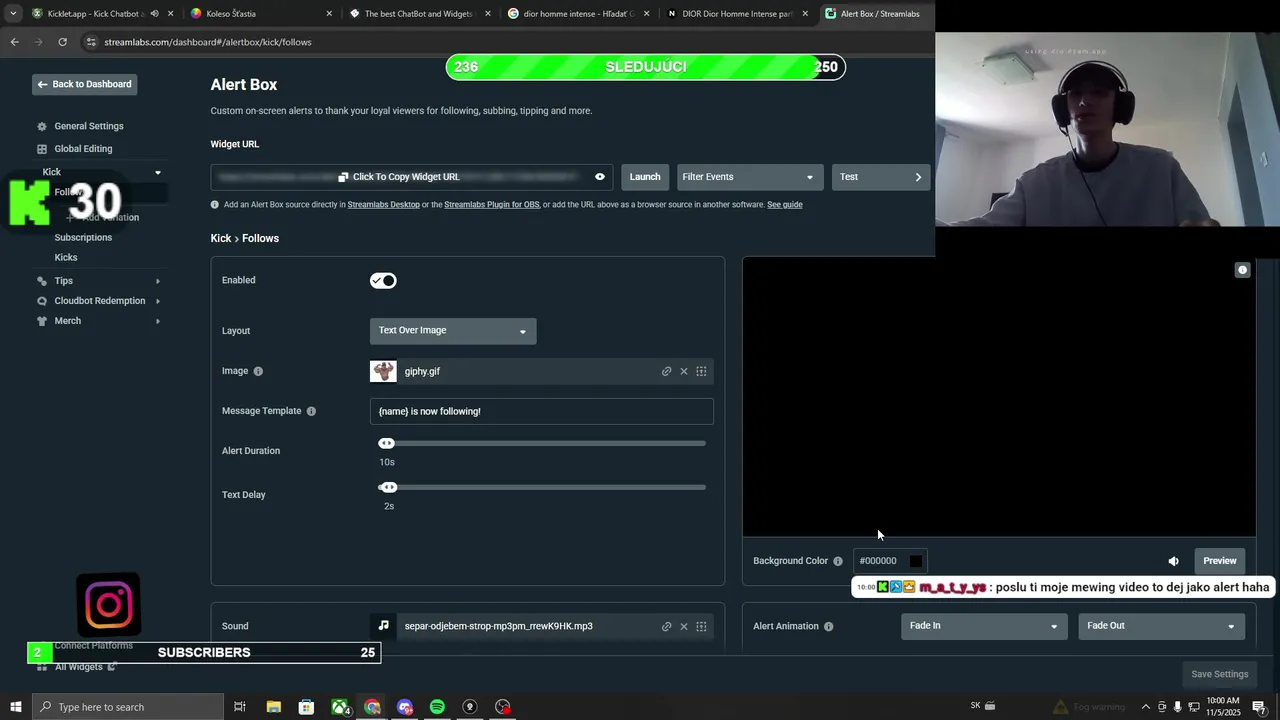Image resolution: width=1280 pixels, height=720 pixels.
Task: Adjust the Alert Duration slider handle
Action: pos(386,443)
